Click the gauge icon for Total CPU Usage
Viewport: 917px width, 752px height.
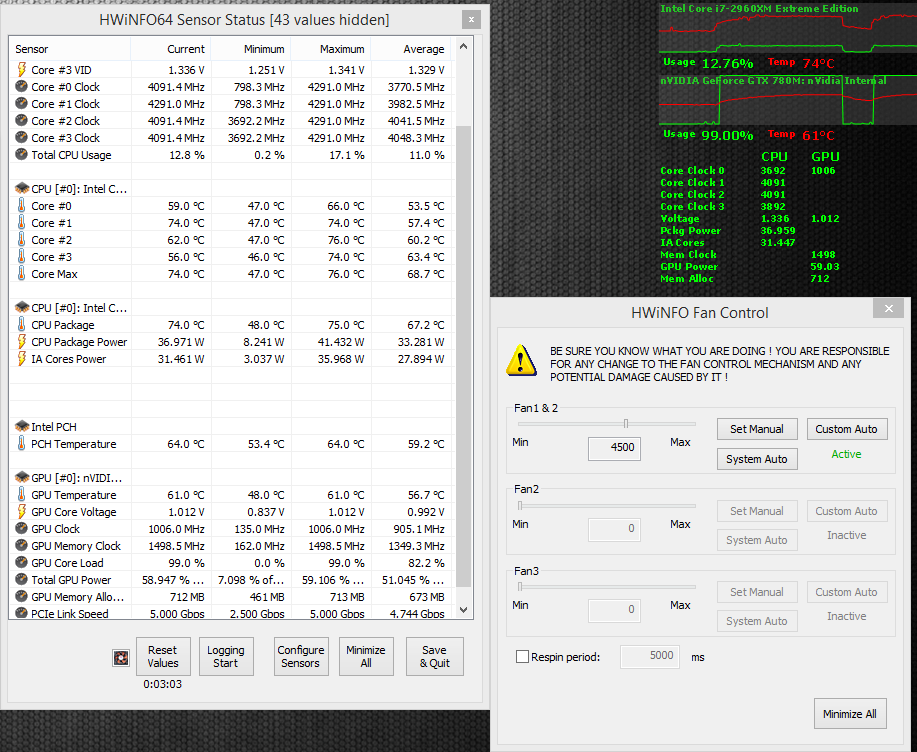tap(22, 154)
